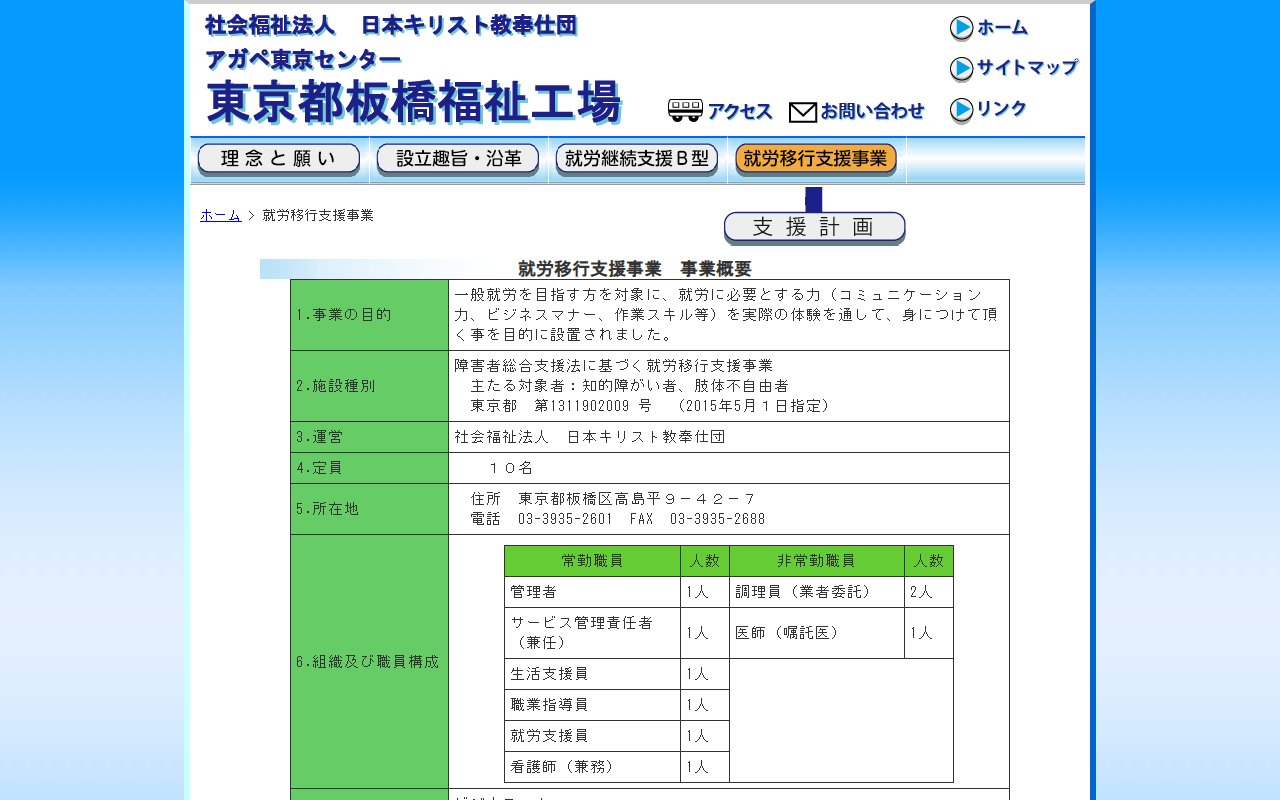Open the リンク page link
This screenshot has height=800, width=1280.
1002,110
